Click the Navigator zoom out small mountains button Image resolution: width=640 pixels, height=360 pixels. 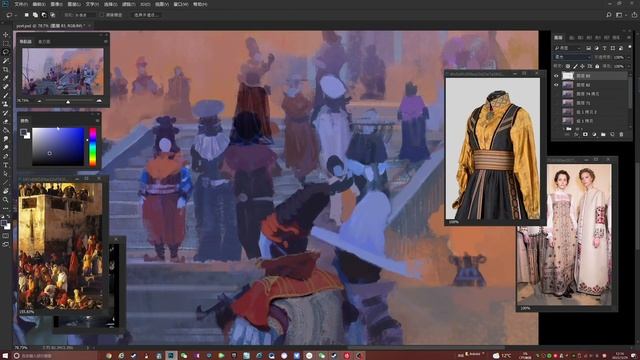[x=39, y=100]
